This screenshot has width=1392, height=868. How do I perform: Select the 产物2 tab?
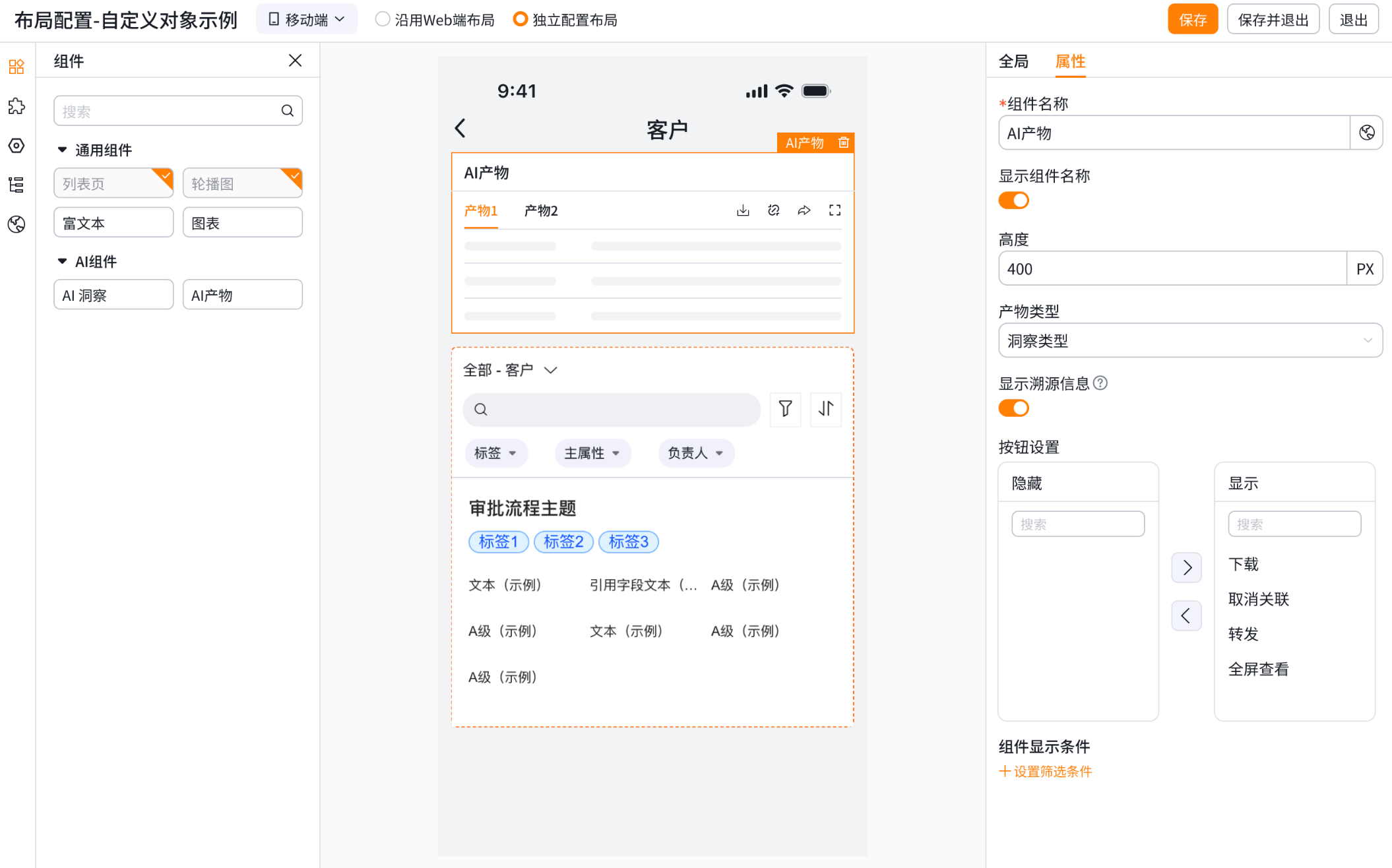point(541,210)
